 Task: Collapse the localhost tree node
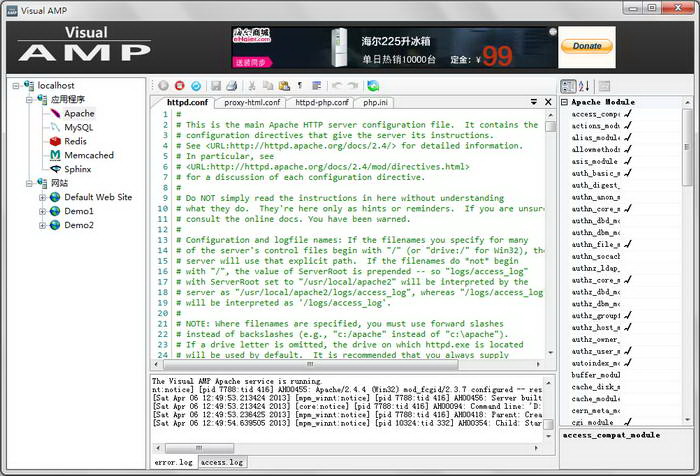(16, 85)
